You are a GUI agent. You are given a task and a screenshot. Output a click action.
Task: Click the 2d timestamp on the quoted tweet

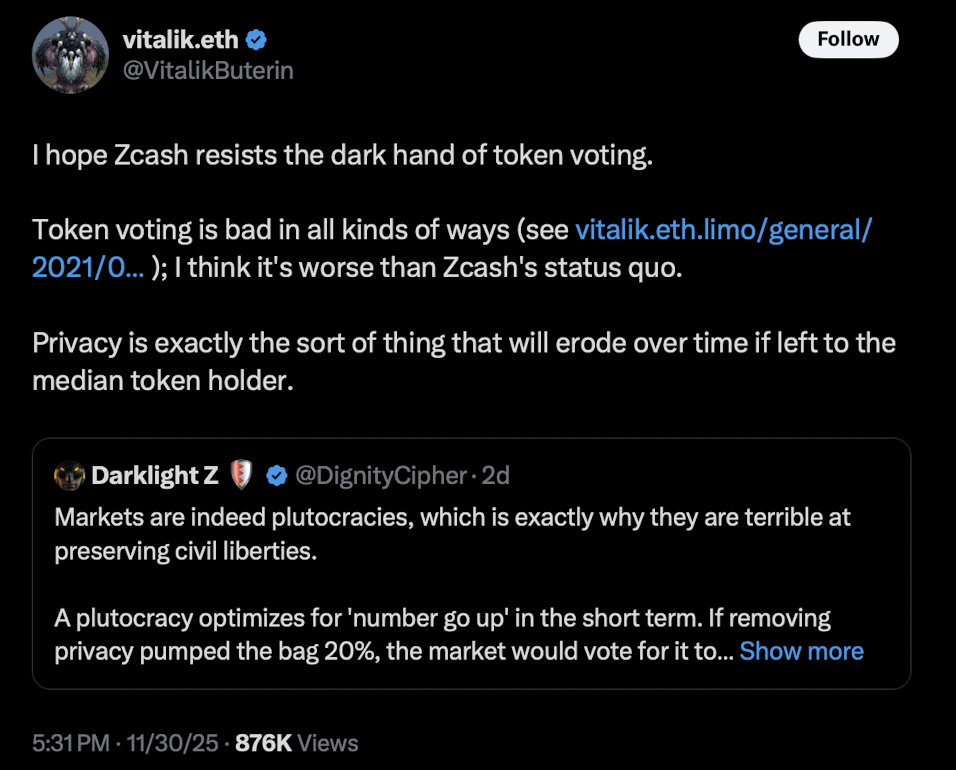coord(497,476)
